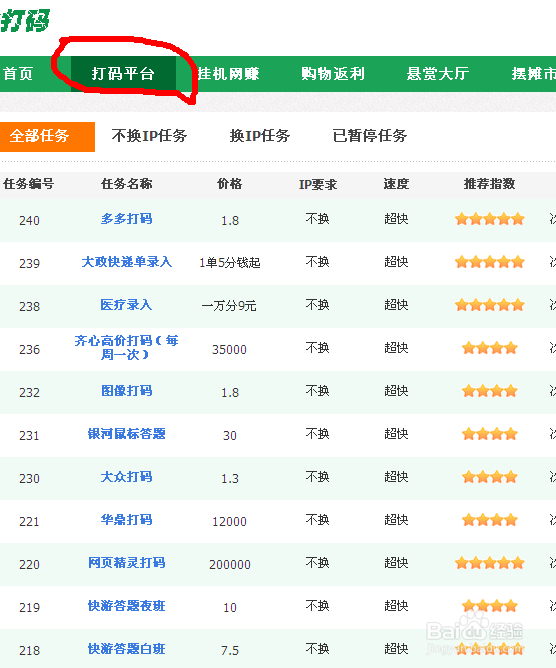Click task number 240
The width and height of the screenshot is (556, 668).
(29, 221)
